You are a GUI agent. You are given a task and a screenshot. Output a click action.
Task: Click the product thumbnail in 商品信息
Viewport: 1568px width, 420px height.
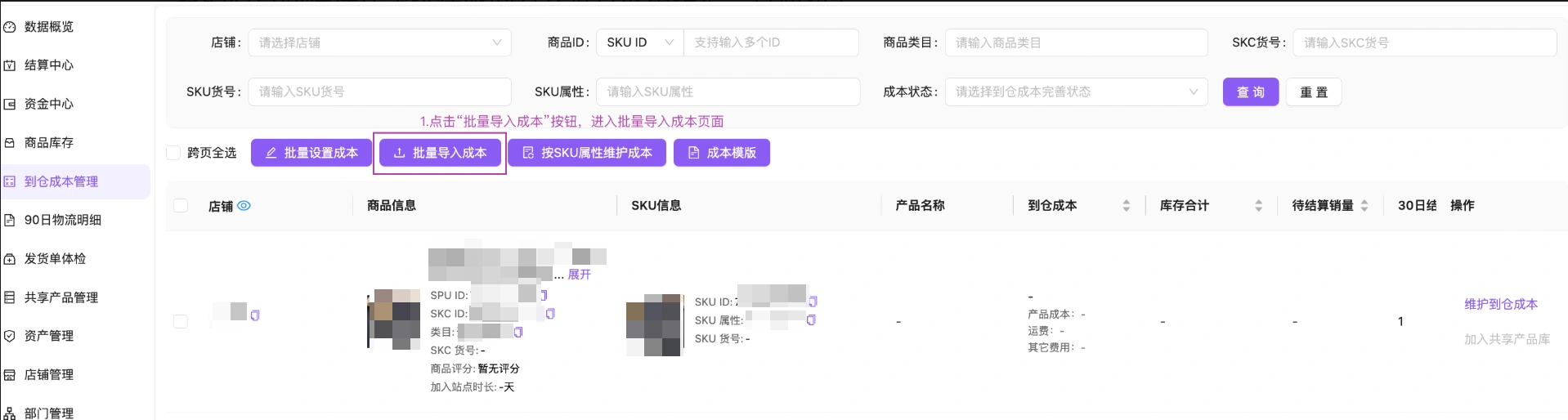click(x=393, y=319)
